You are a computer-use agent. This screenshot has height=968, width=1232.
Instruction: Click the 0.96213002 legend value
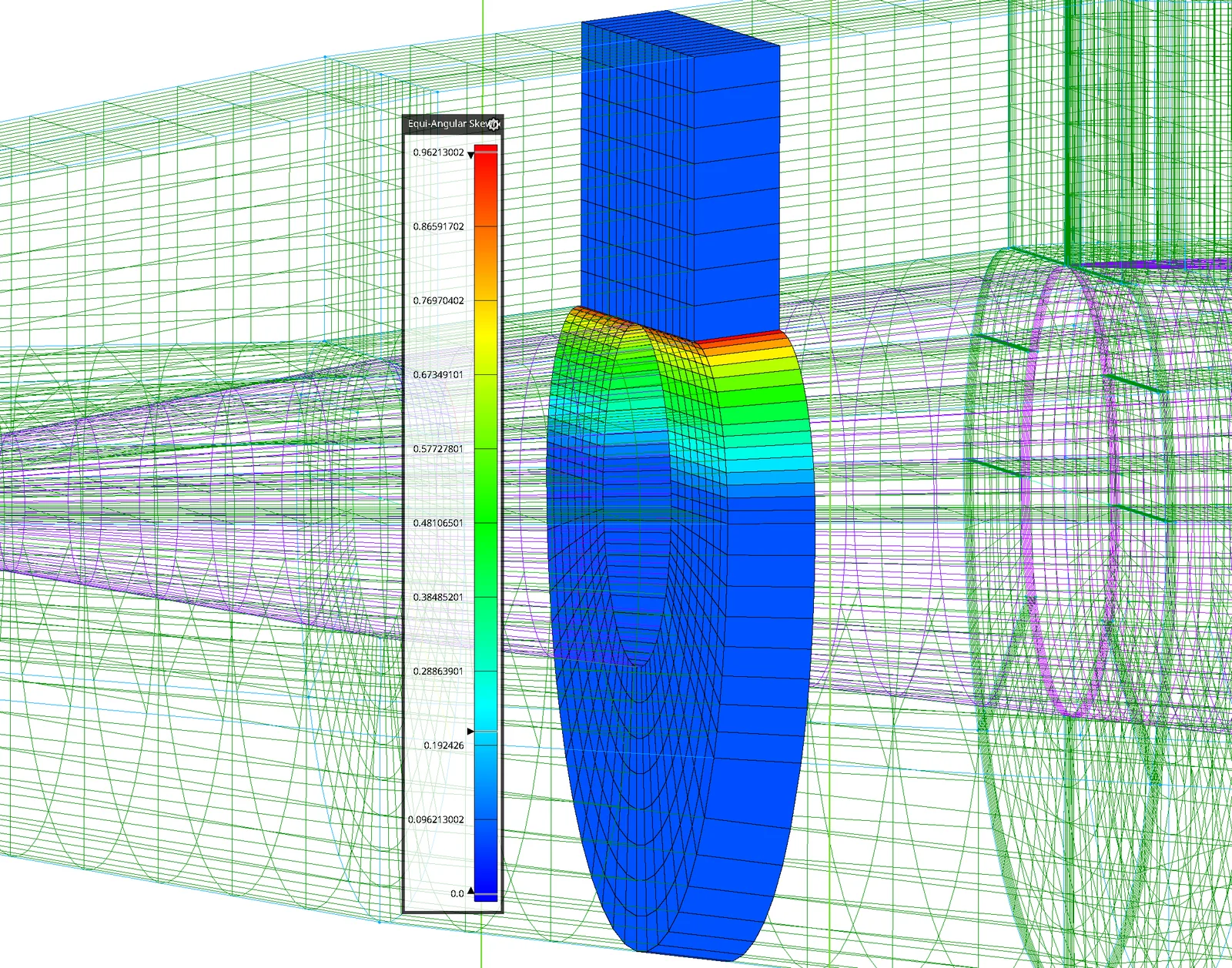pyautogui.click(x=438, y=152)
